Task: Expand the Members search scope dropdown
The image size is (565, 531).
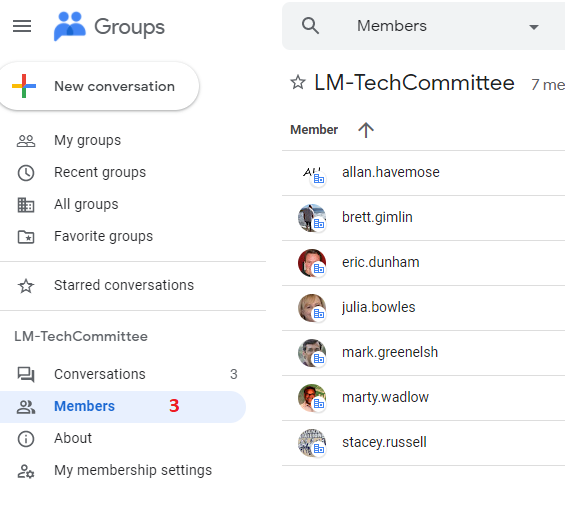Action: pos(533,27)
